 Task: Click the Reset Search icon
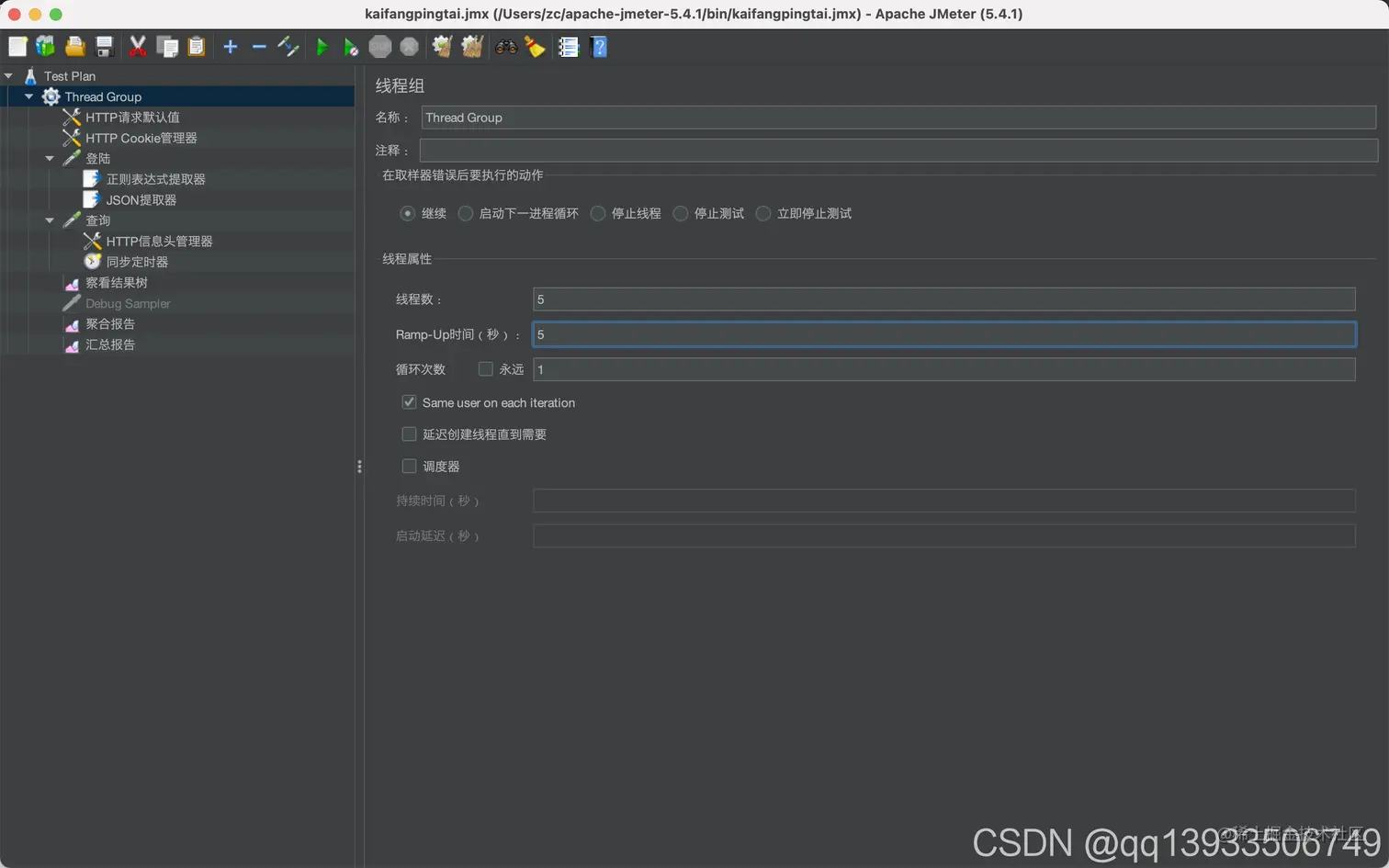pos(535,47)
